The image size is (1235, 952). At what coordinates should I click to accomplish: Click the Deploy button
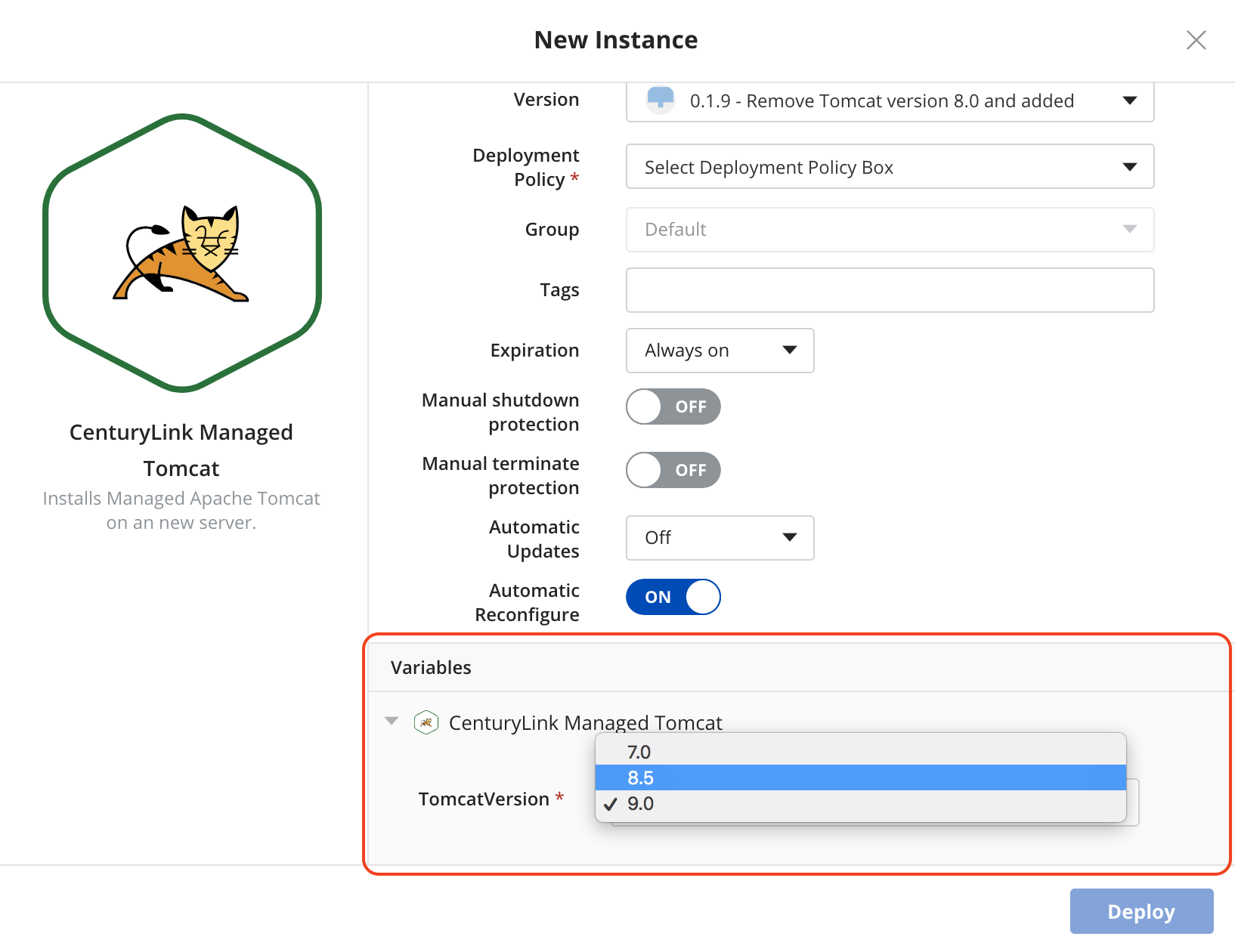(1141, 911)
